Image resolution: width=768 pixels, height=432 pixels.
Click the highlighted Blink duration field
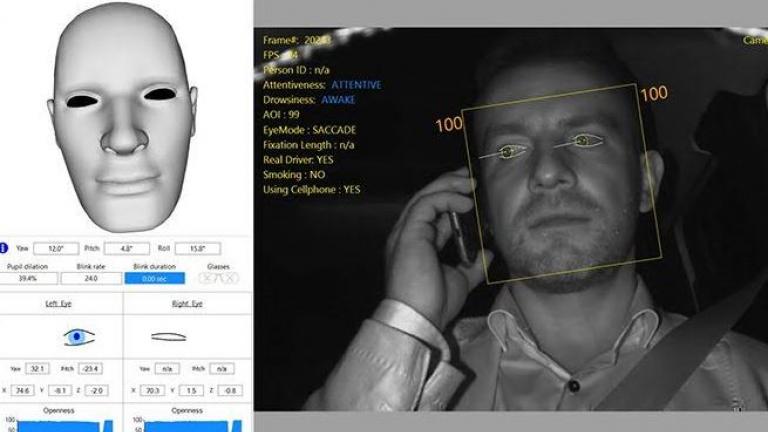(153, 278)
